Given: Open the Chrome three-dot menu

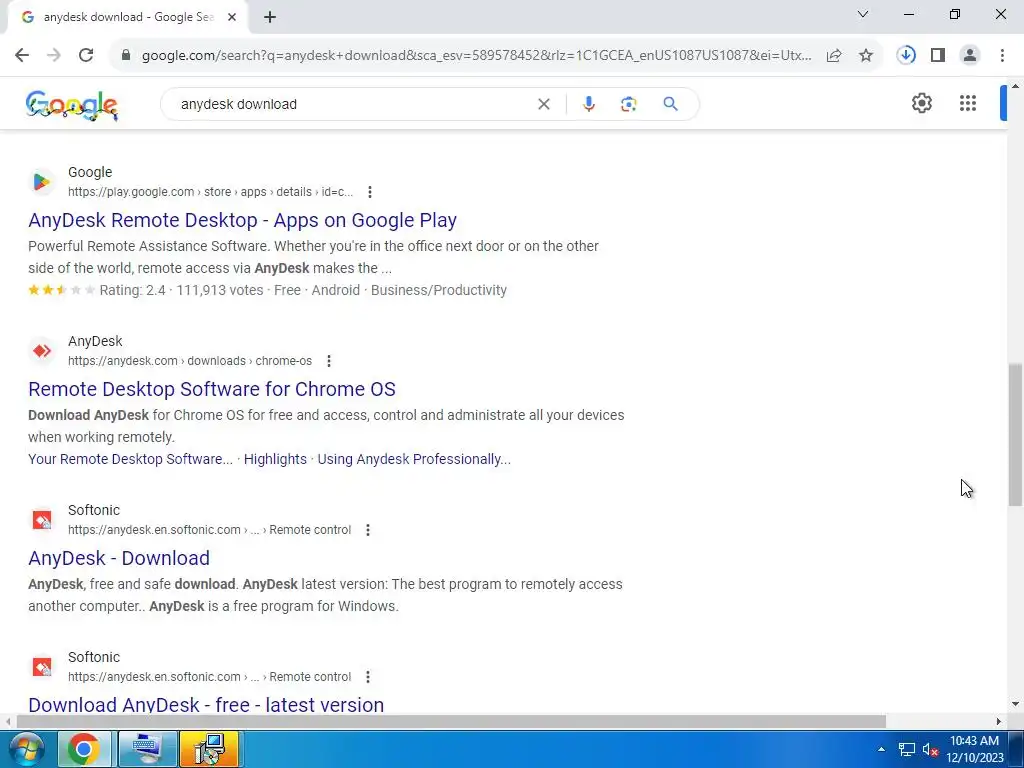Looking at the screenshot, I should point(1002,56).
